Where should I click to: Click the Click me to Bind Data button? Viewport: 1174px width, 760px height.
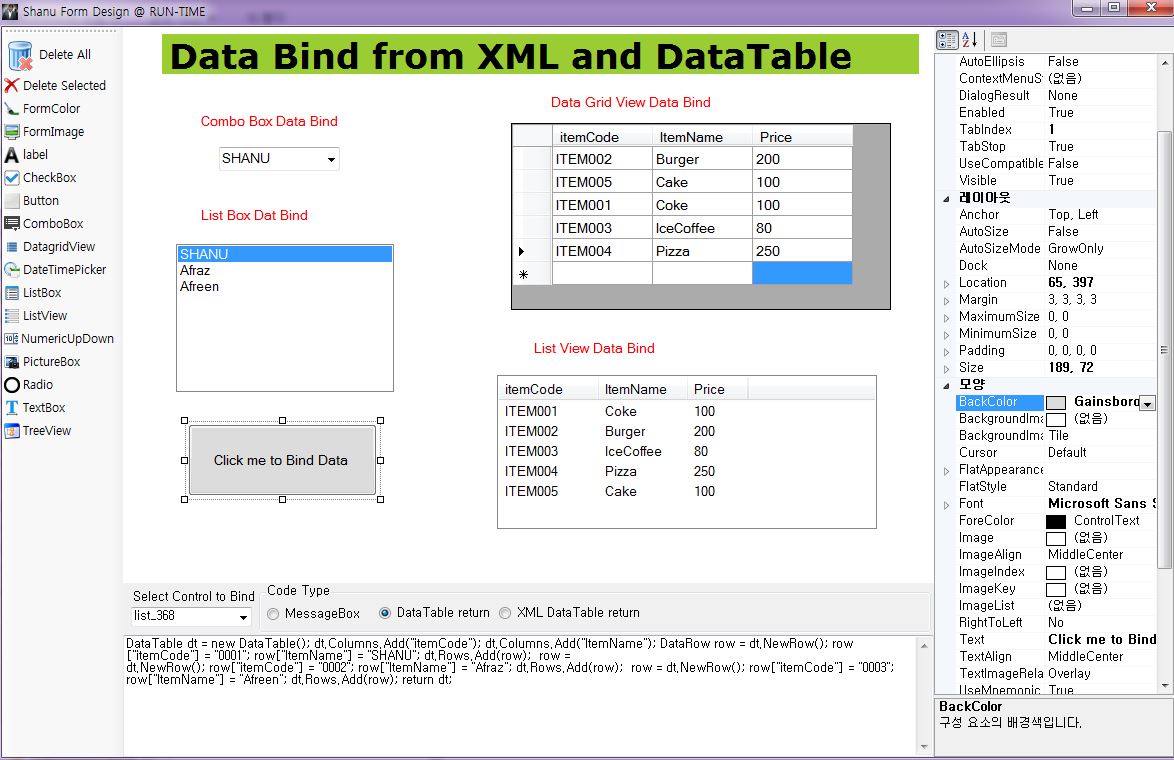[282, 460]
